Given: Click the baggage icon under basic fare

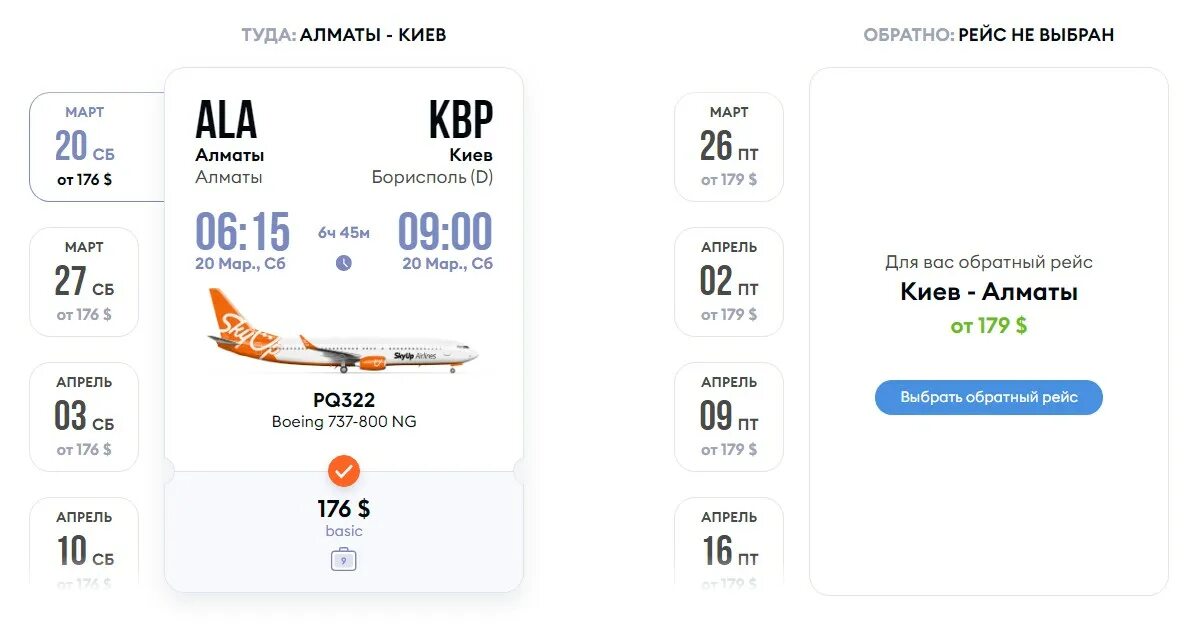Looking at the screenshot, I should [x=344, y=559].
